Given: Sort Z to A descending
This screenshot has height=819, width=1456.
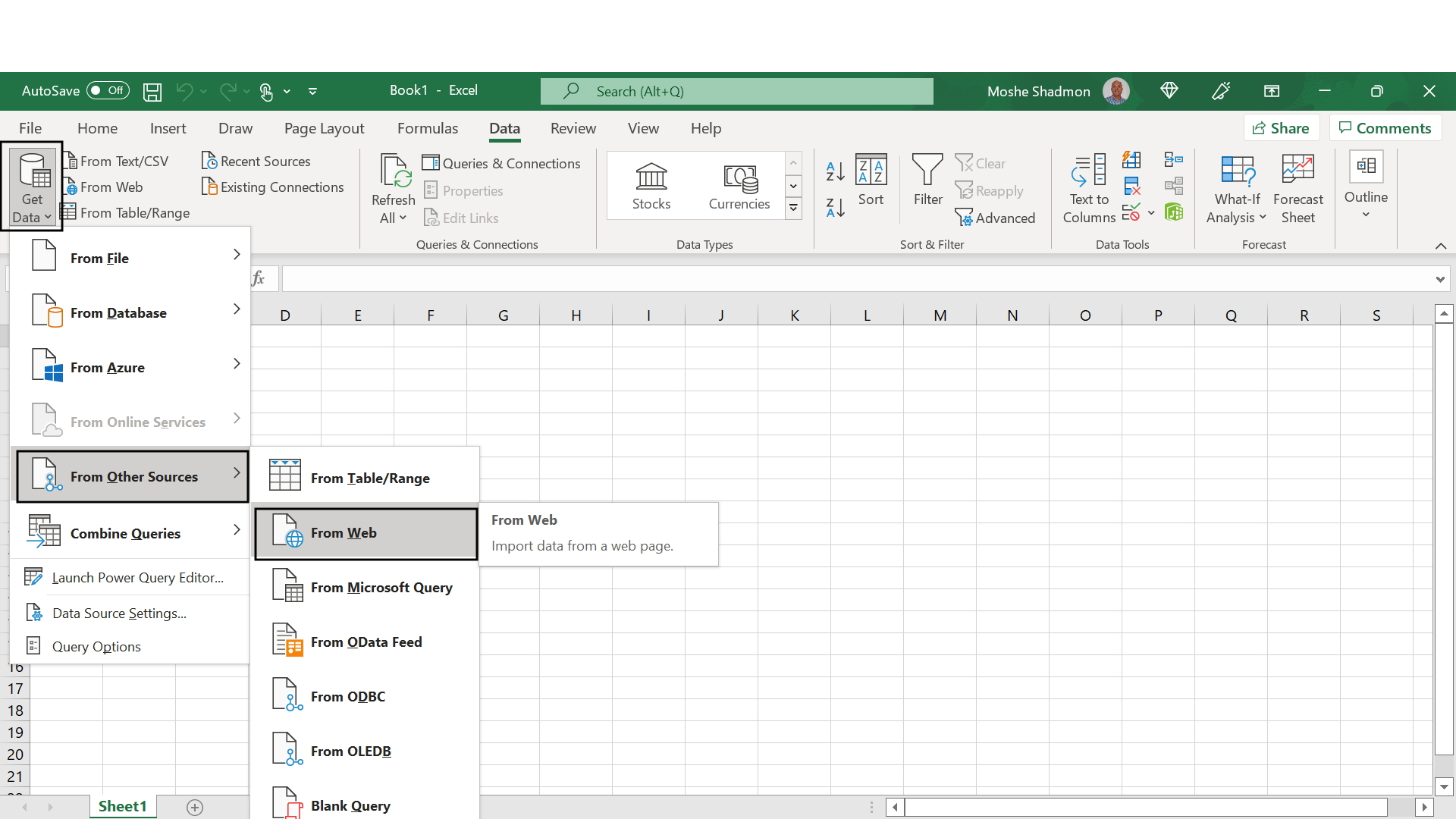Looking at the screenshot, I should pos(835,206).
